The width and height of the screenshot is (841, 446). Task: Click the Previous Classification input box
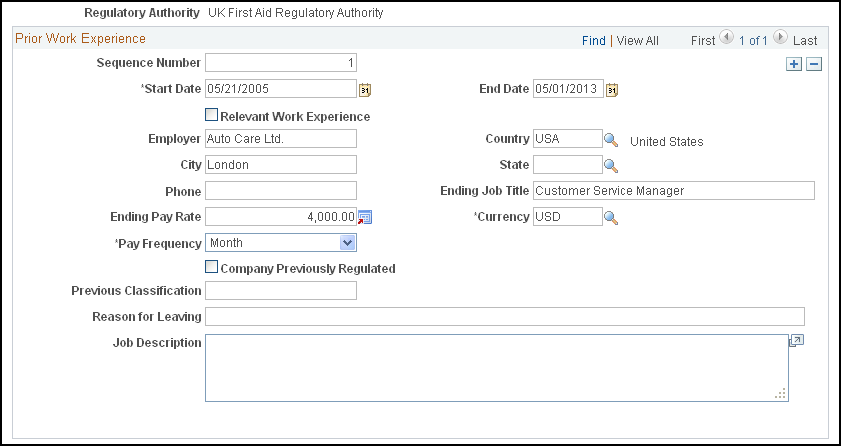pos(281,291)
